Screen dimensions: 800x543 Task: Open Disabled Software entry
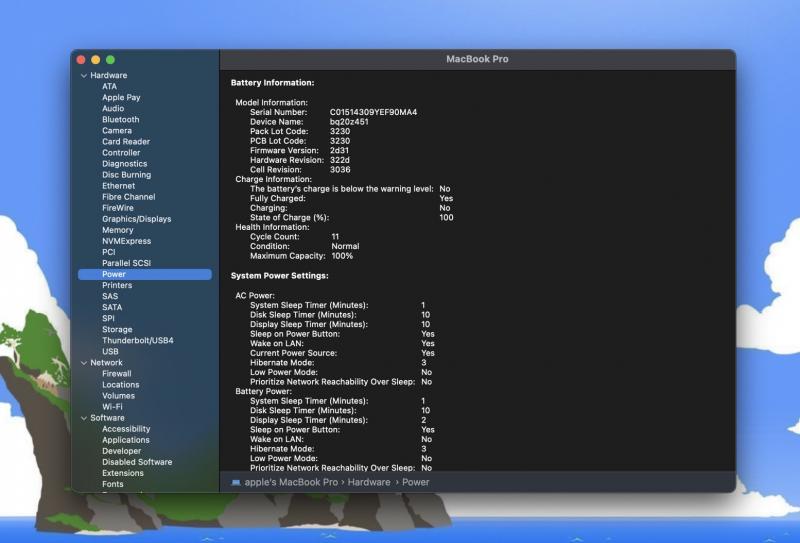pyautogui.click(x=137, y=462)
